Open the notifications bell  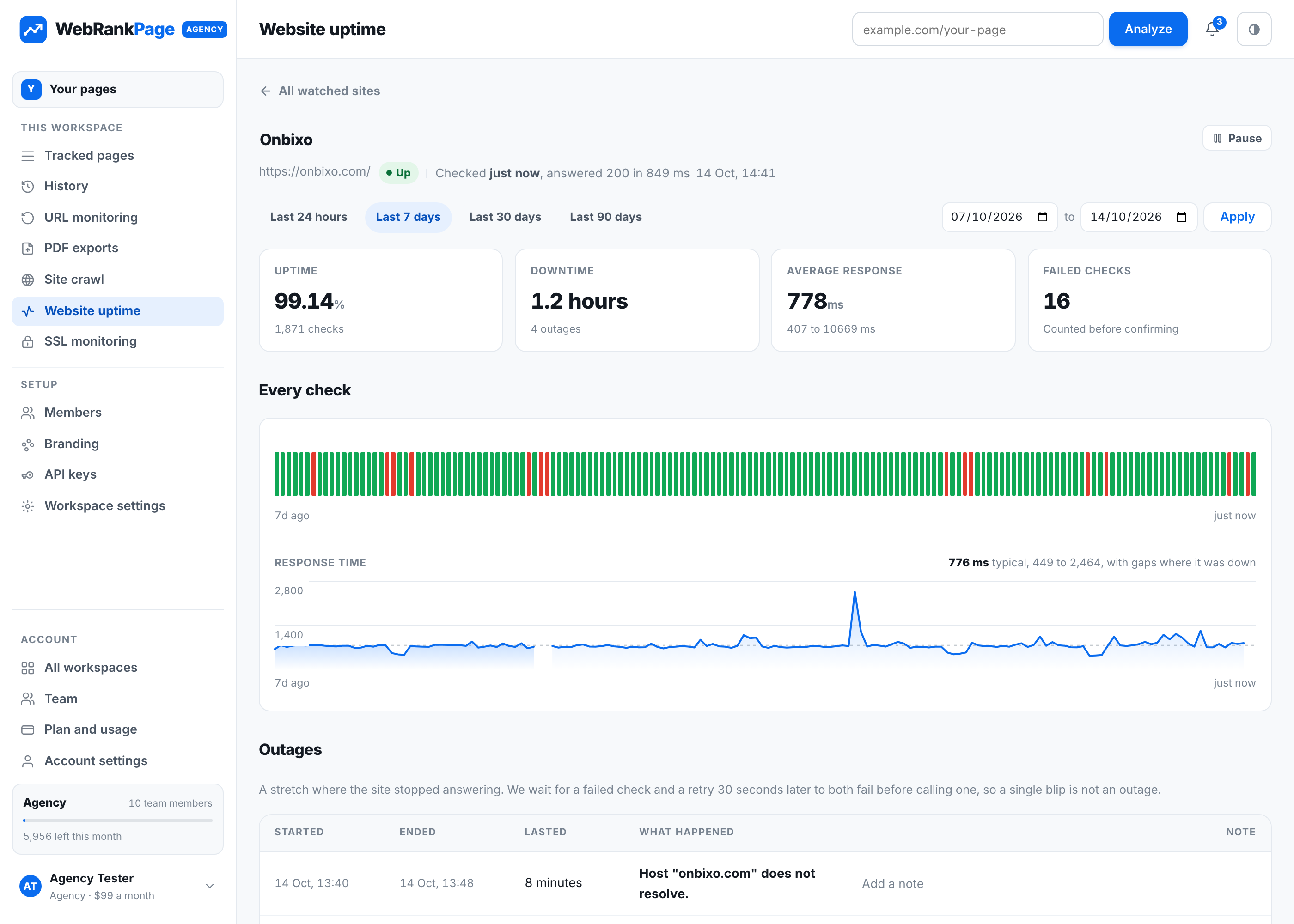click(1212, 29)
